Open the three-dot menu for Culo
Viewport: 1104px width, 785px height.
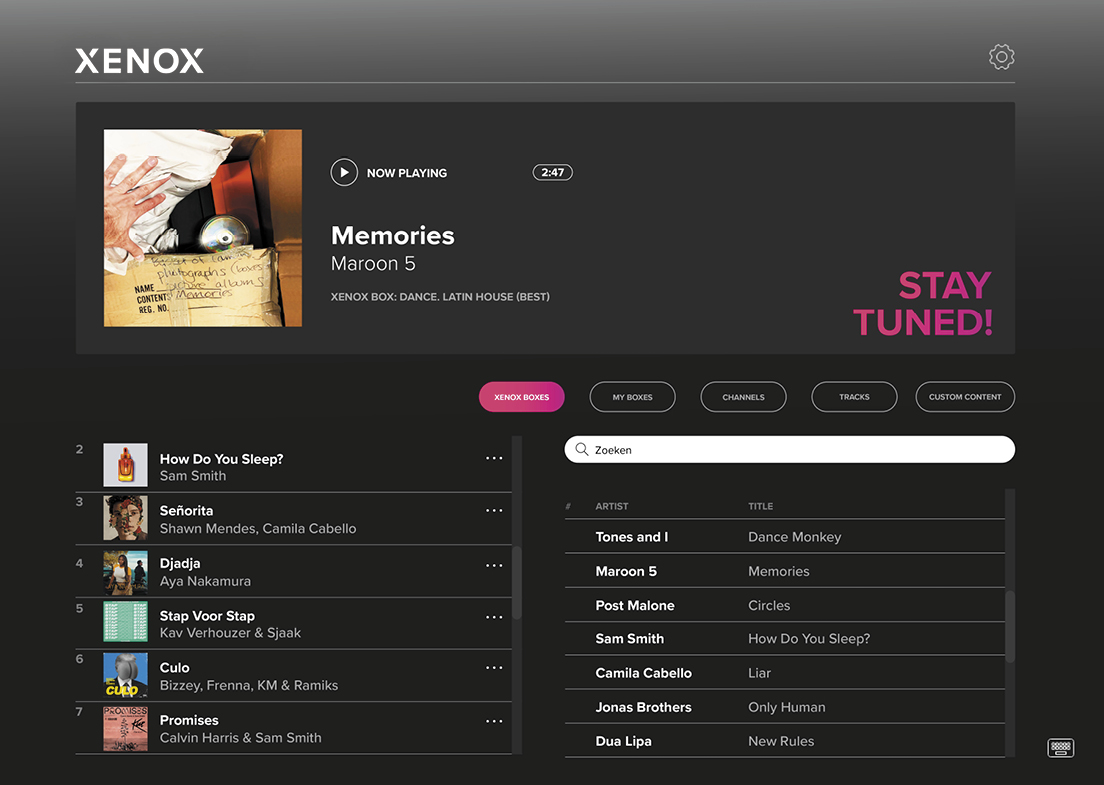(x=494, y=667)
